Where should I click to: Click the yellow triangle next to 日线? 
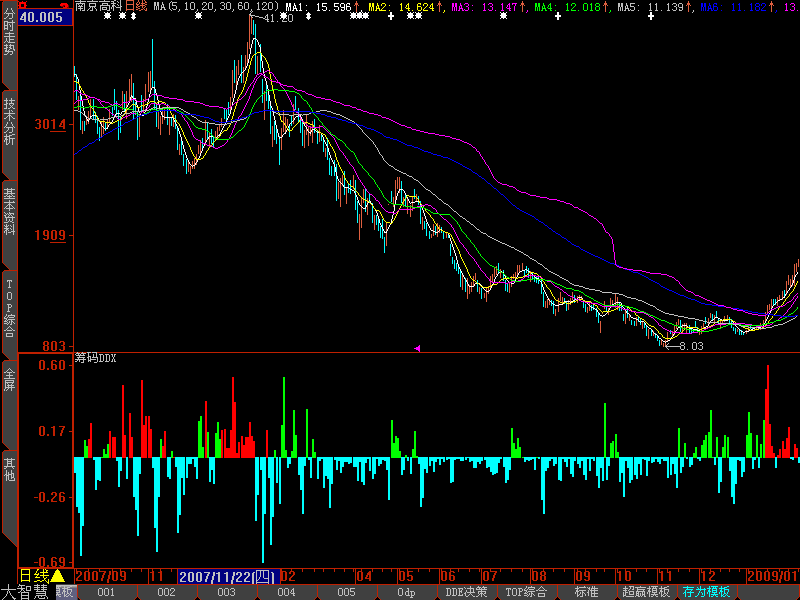pos(58,576)
